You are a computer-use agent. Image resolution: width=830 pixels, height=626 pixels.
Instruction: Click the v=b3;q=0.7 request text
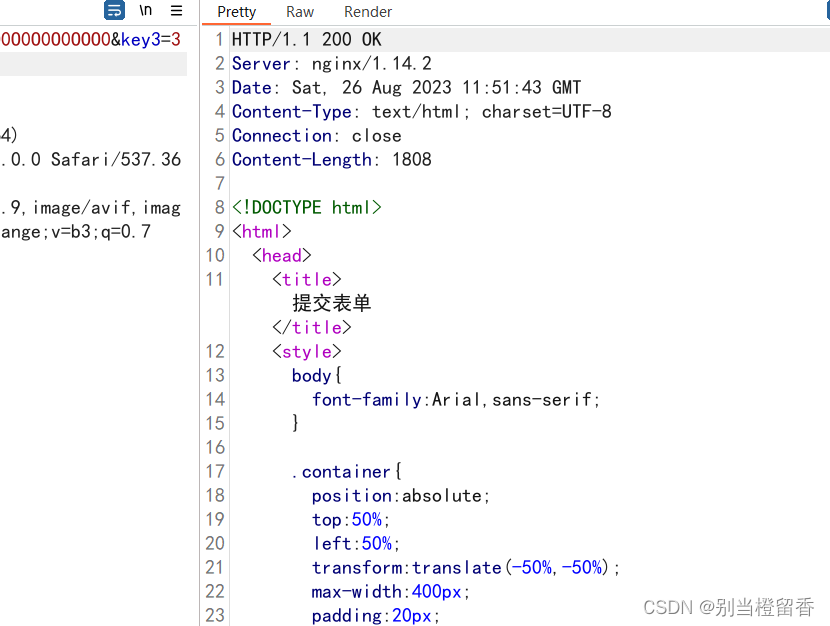click(101, 232)
